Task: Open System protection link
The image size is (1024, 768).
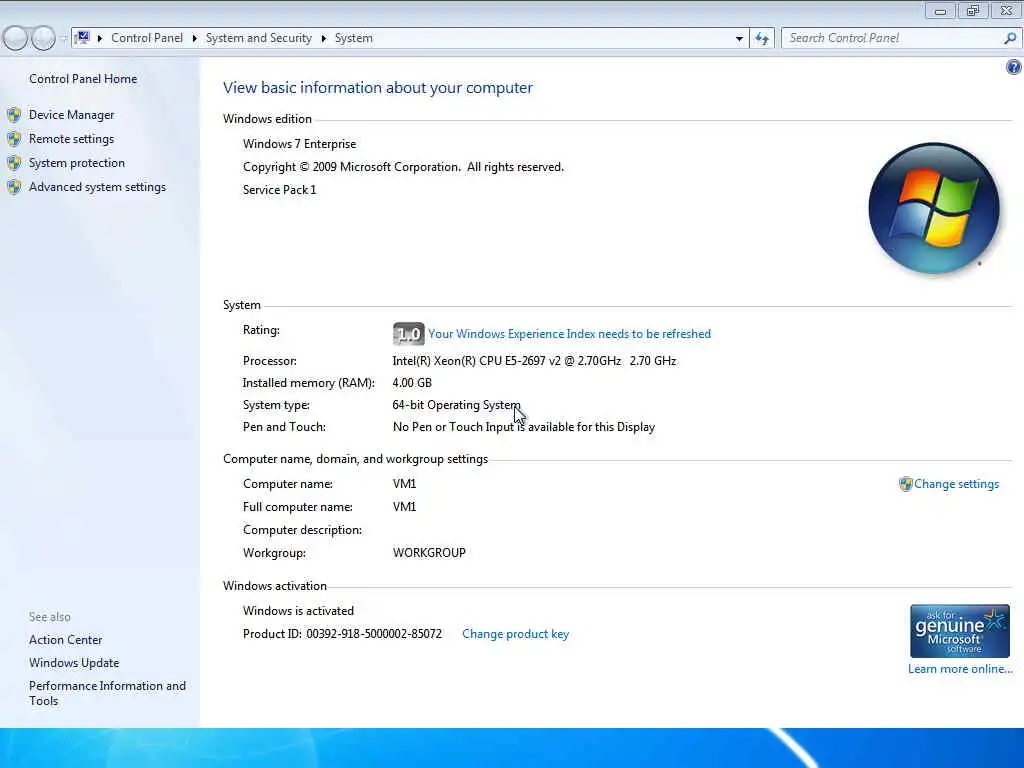Action: [76, 163]
